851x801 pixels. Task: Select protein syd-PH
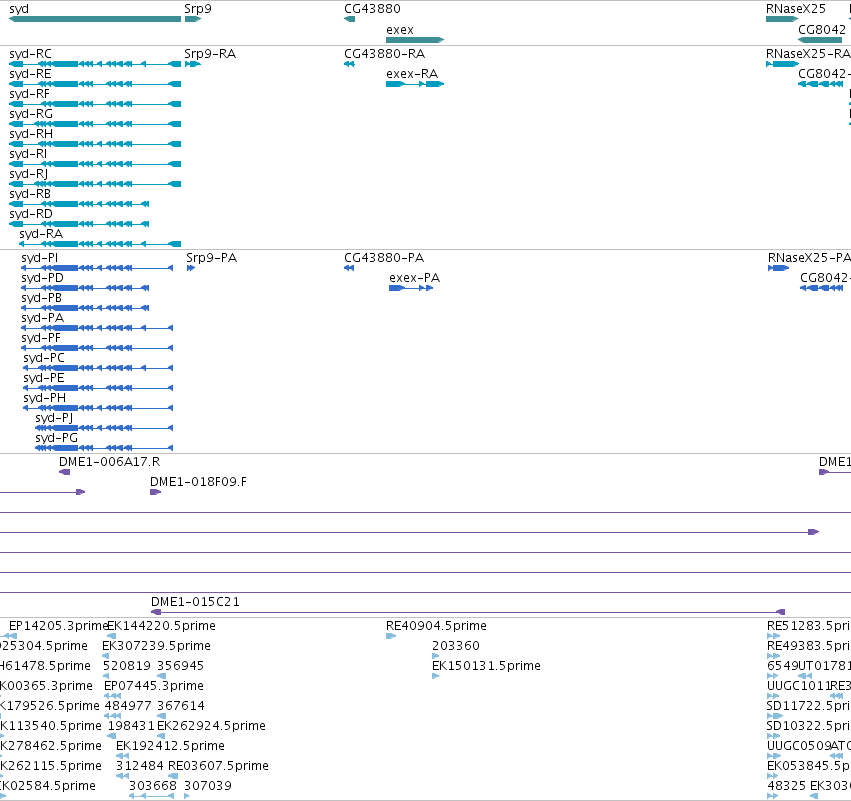[x=98, y=408]
